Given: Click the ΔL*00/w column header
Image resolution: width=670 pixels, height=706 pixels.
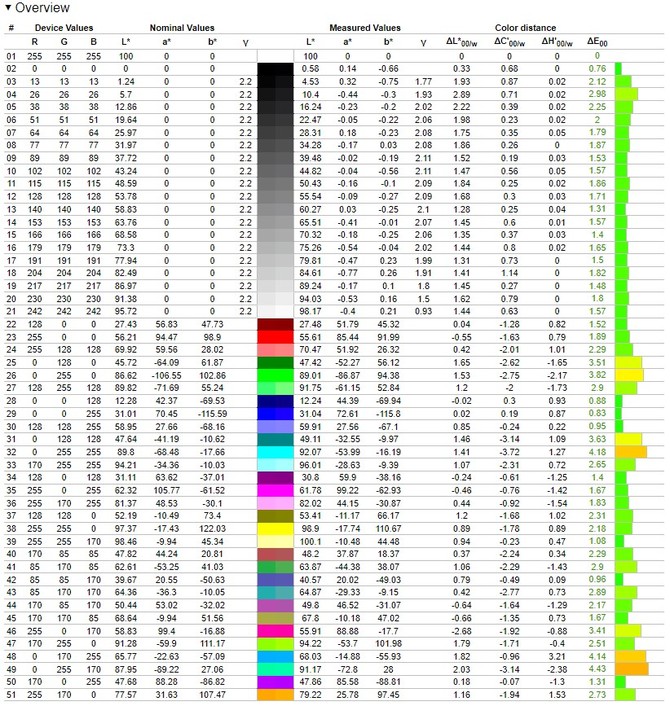Looking at the screenshot, I should tap(462, 42).
